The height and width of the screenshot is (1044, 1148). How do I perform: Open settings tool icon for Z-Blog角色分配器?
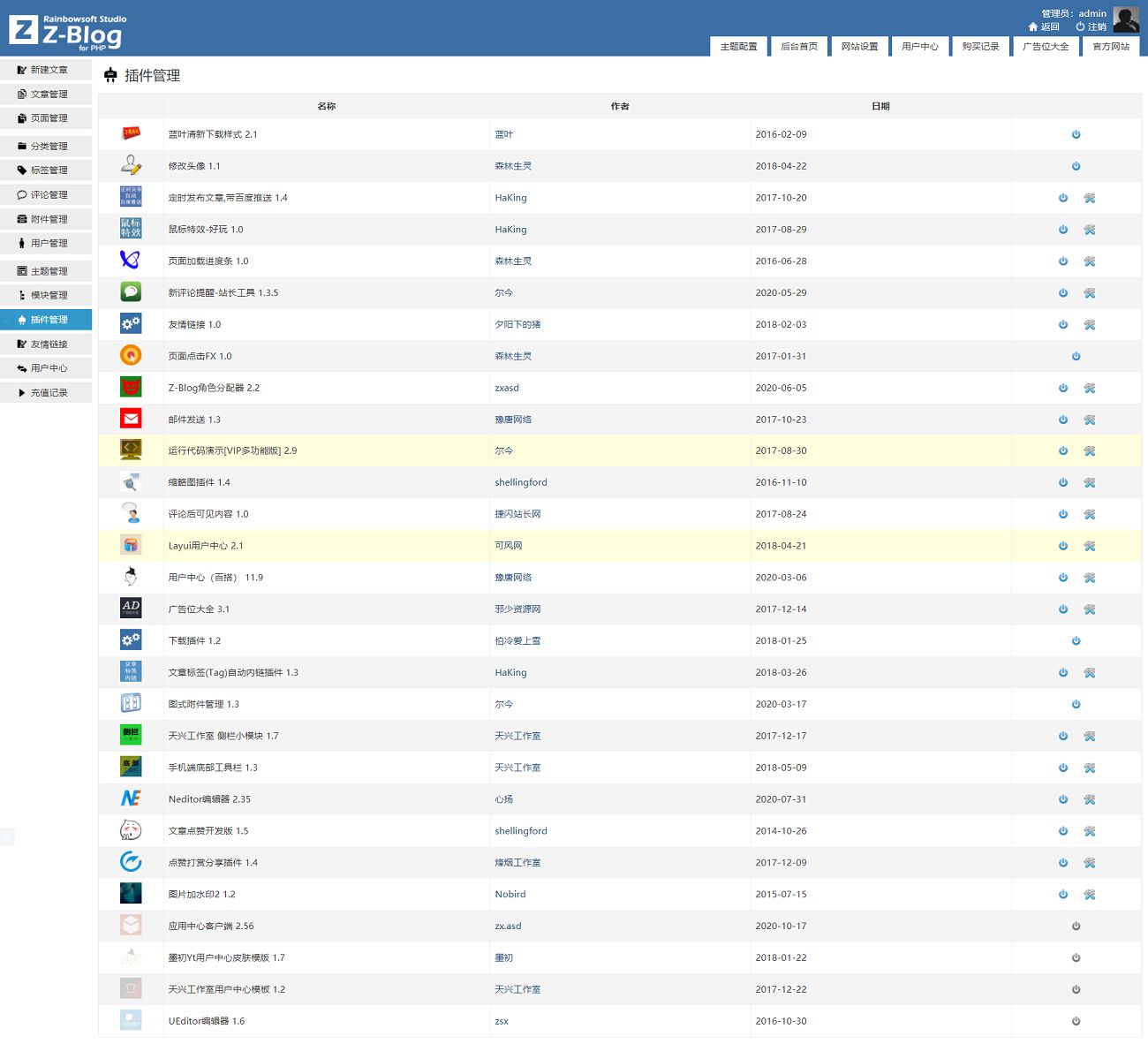coord(1090,388)
